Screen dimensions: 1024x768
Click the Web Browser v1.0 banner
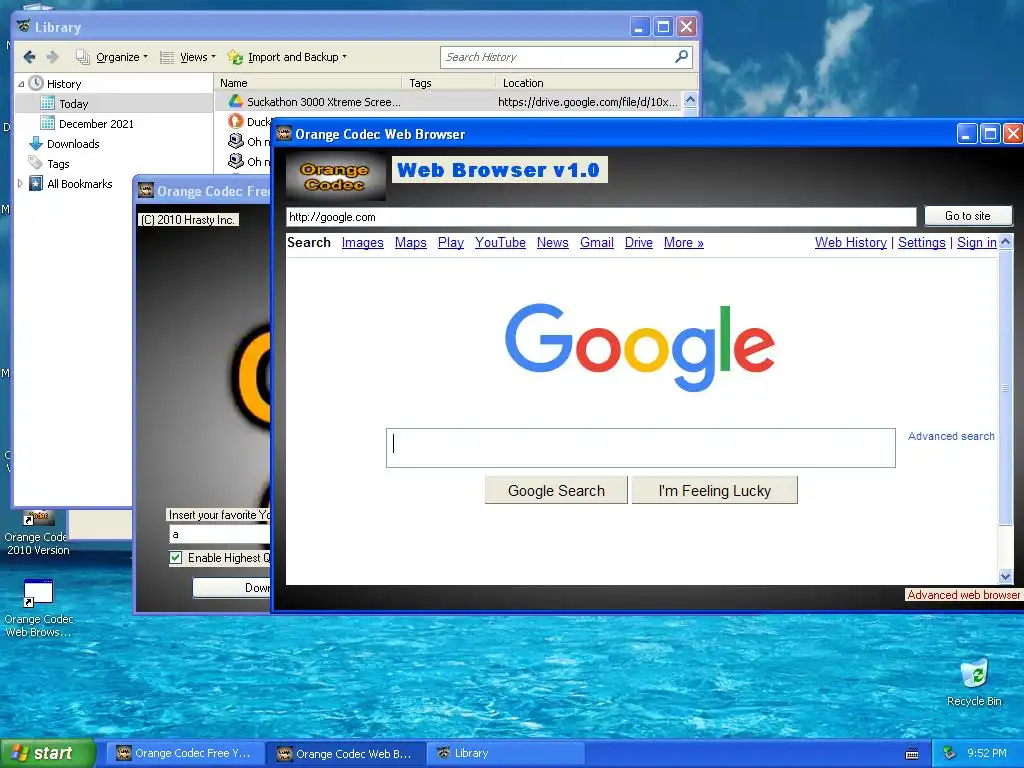pyautogui.click(x=500, y=170)
